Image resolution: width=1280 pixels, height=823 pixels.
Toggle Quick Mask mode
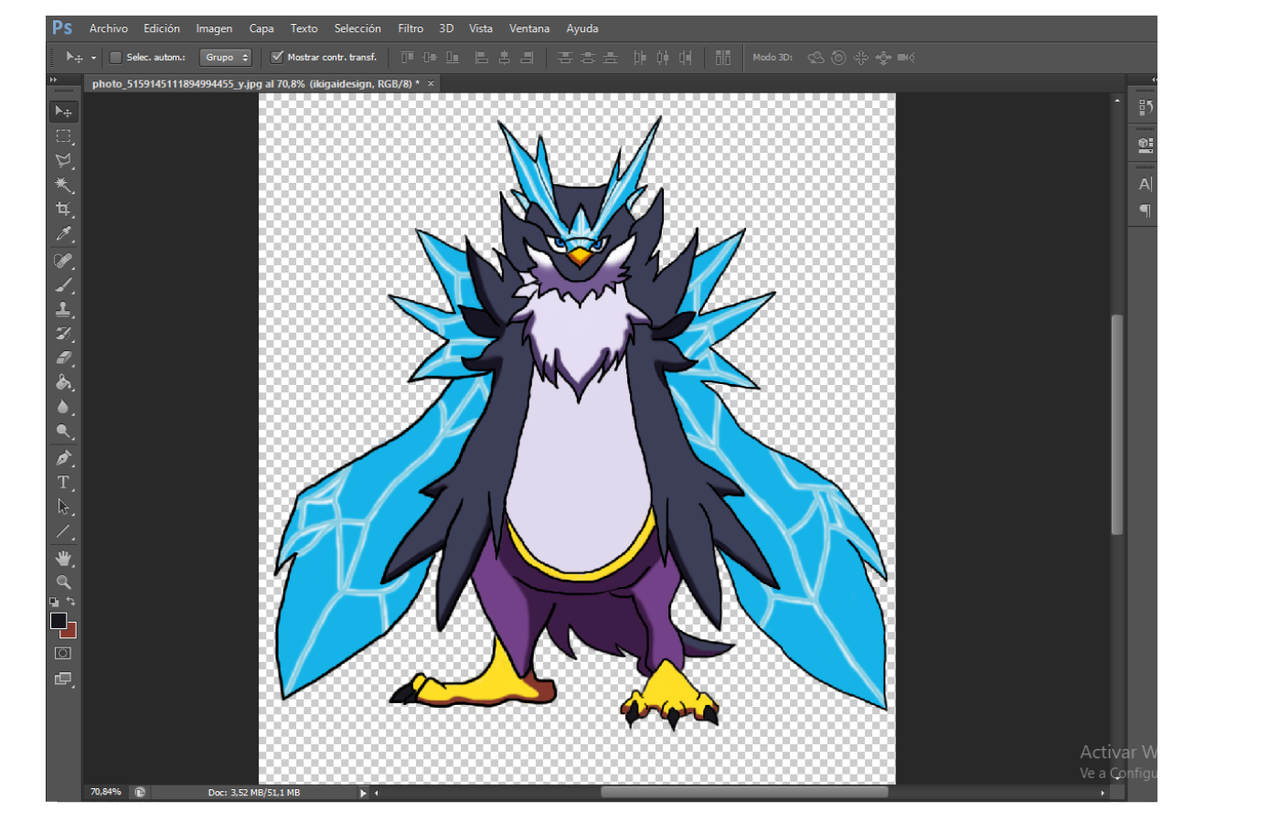[x=63, y=653]
